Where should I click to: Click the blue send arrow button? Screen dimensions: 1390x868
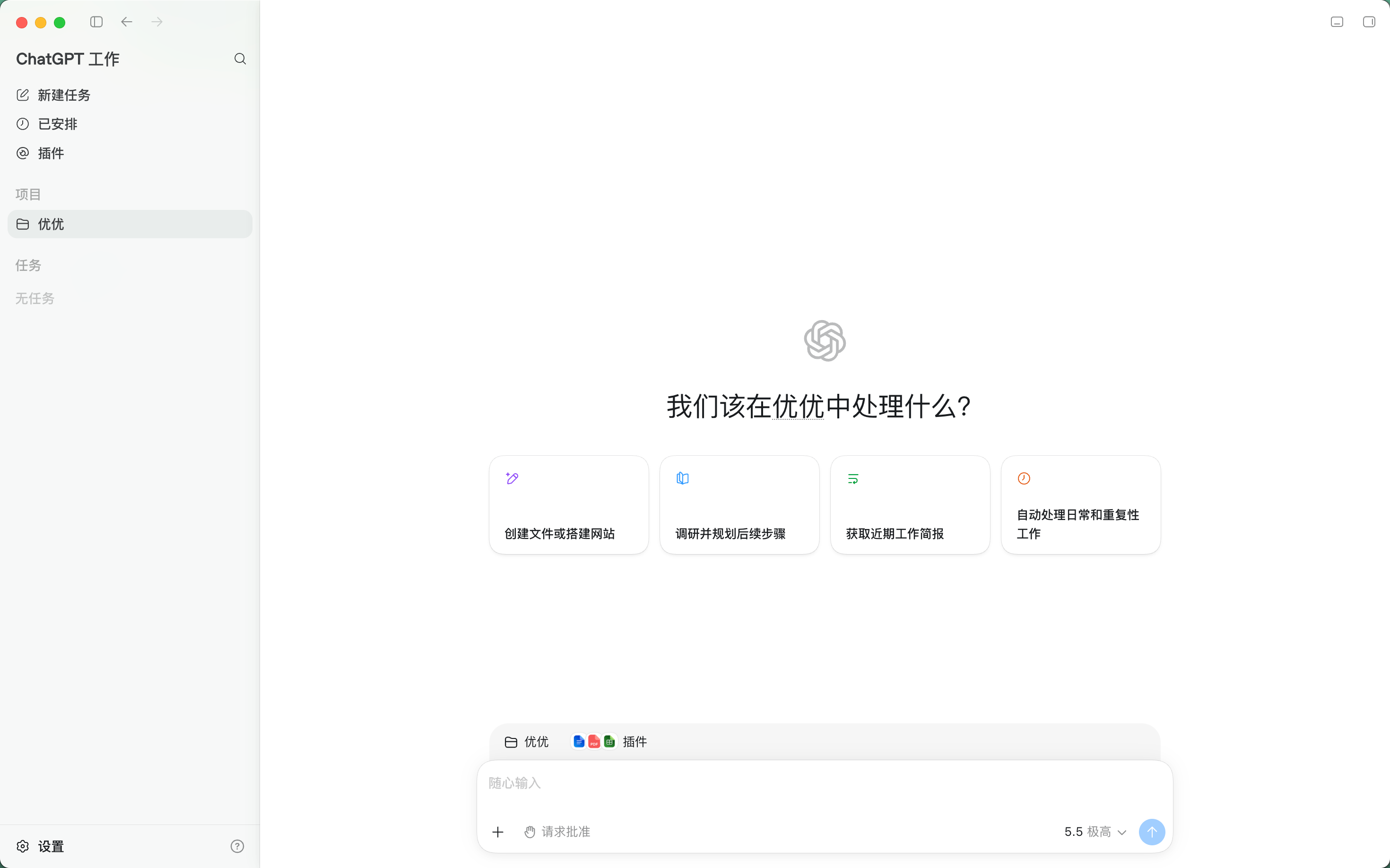[x=1152, y=832]
